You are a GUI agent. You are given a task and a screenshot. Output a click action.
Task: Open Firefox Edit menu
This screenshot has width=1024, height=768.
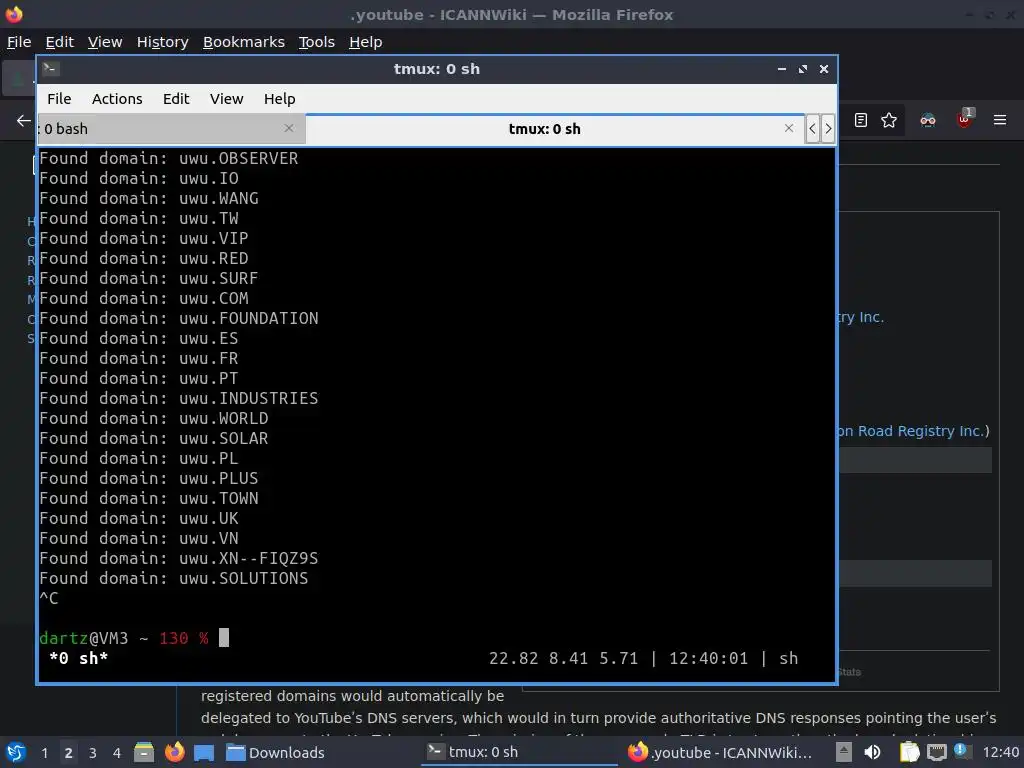(59, 42)
